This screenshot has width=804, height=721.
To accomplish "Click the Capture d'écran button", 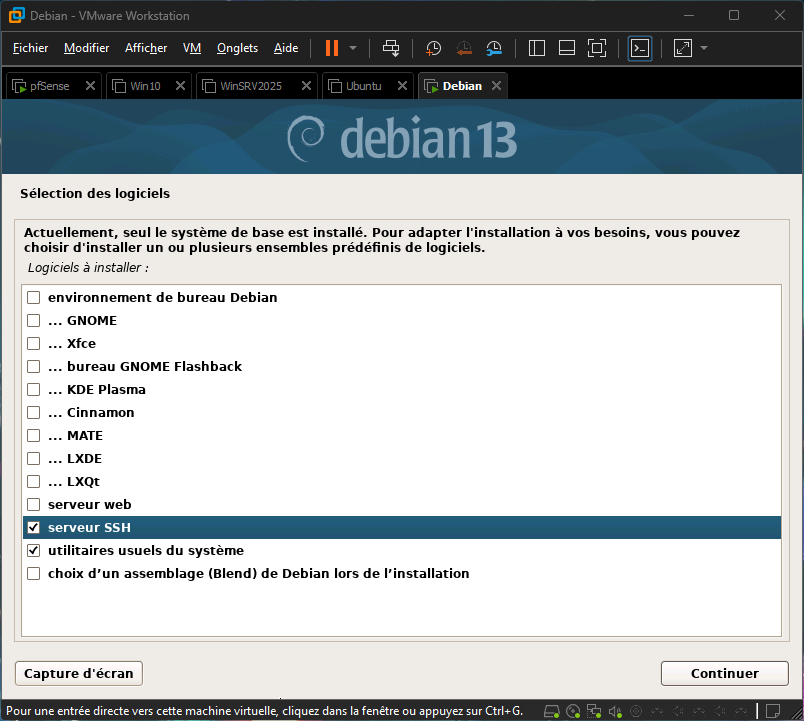I will [79, 673].
